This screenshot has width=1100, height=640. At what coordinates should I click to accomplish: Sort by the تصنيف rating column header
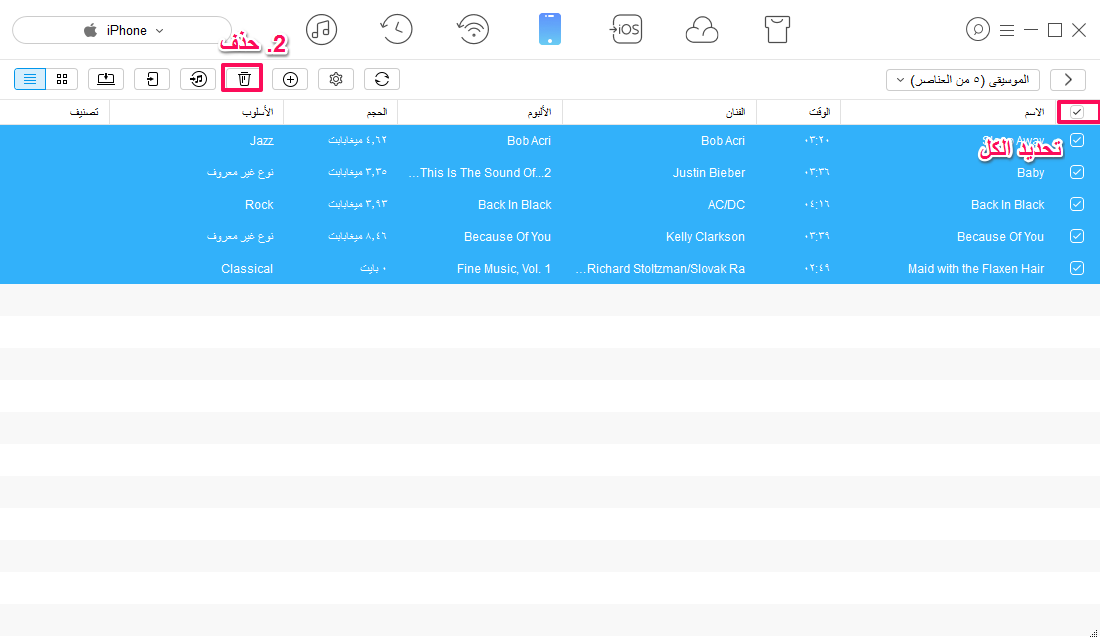[x=83, y=112]
